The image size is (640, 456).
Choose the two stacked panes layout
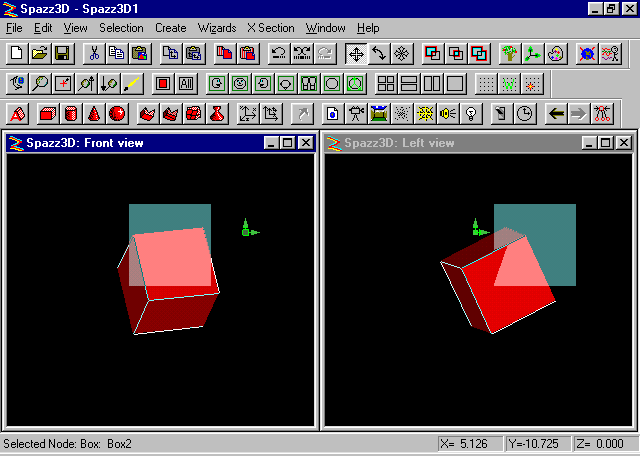[x=409, y=84]
